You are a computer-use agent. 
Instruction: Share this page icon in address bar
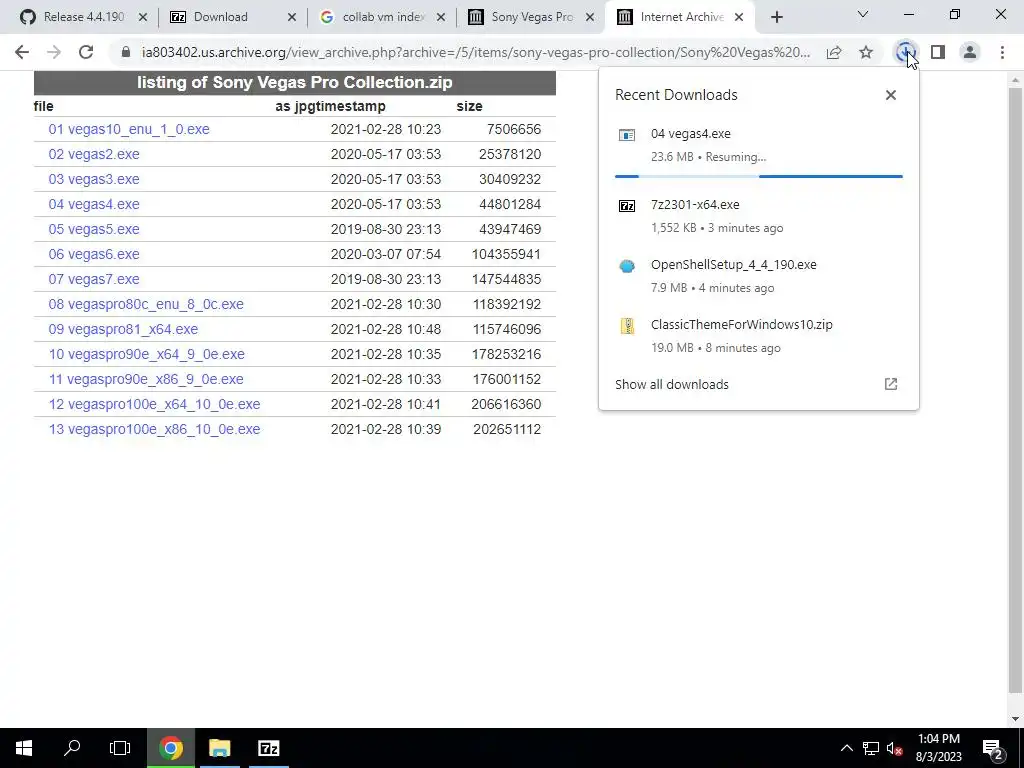pyautogui.click(x=834, y=52)
